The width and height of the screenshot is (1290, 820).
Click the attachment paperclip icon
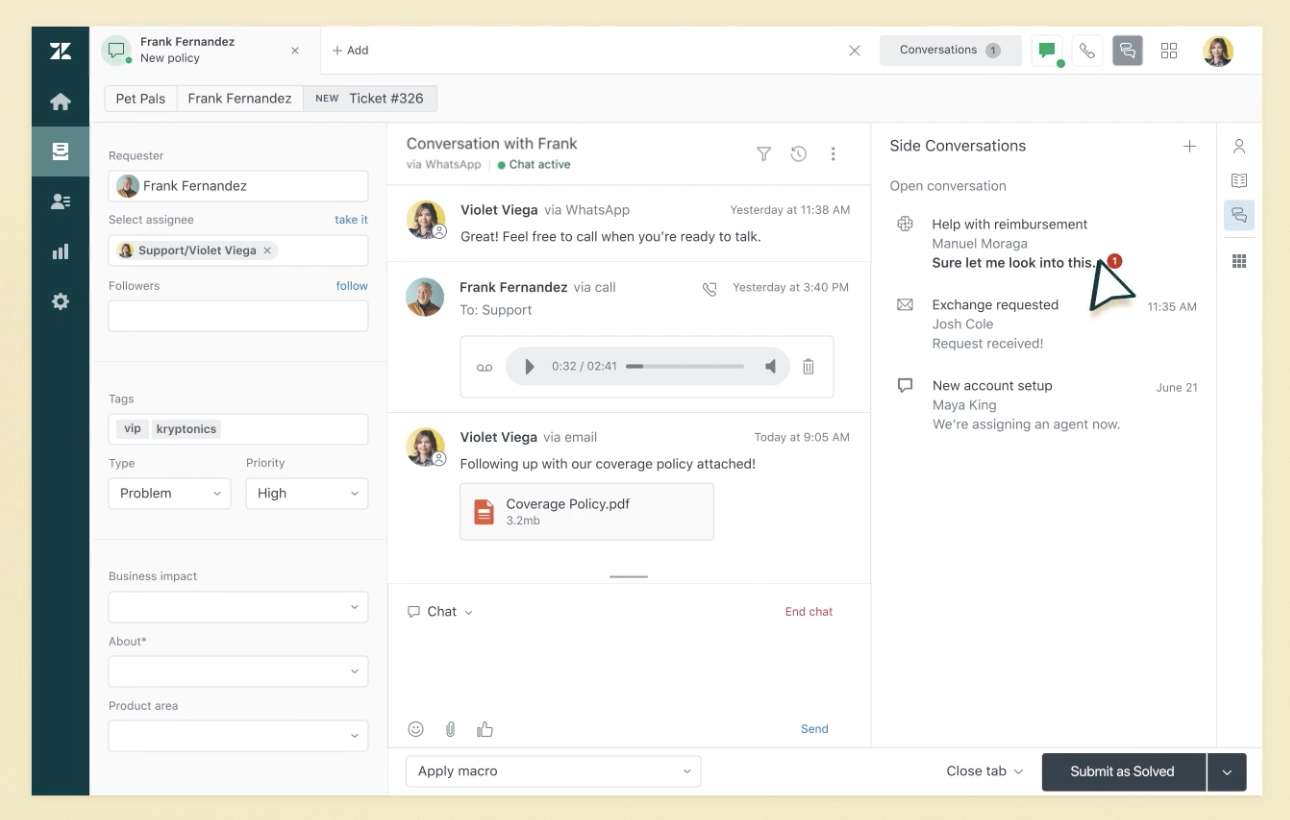pos(451,729)
